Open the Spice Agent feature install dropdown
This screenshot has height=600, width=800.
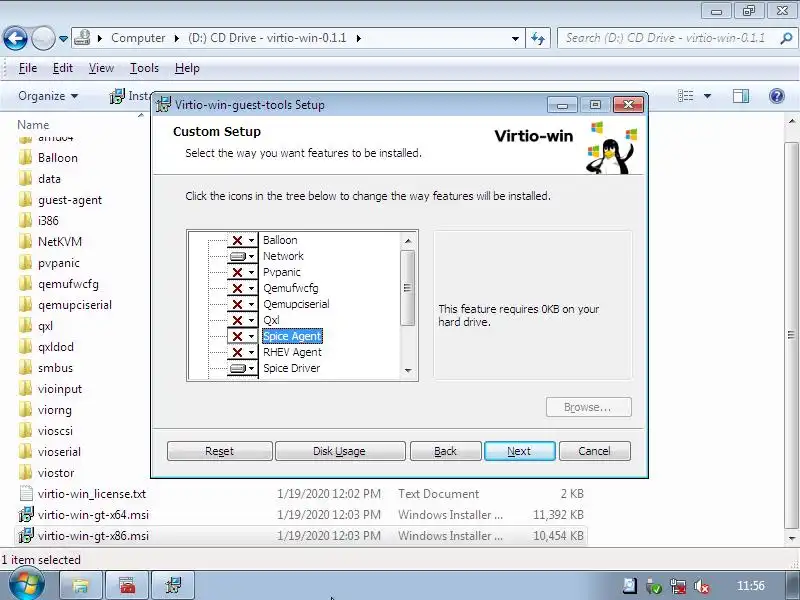242,336
